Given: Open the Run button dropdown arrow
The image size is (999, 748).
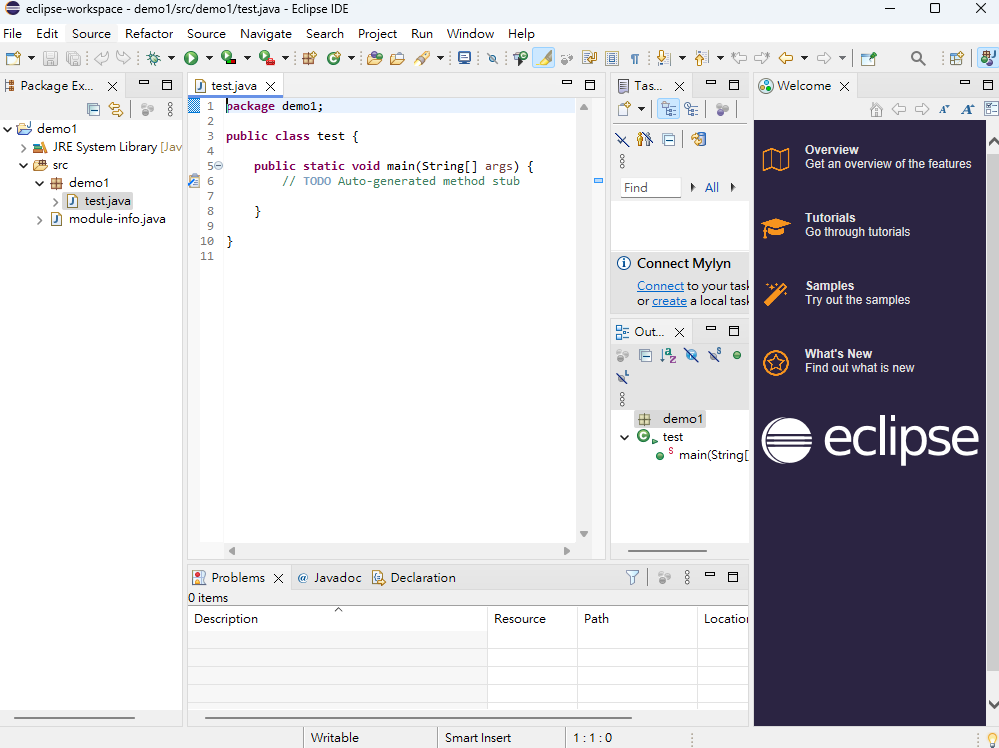Looking at the screenshot, I should pyautogui.click(x=208, y=59).
